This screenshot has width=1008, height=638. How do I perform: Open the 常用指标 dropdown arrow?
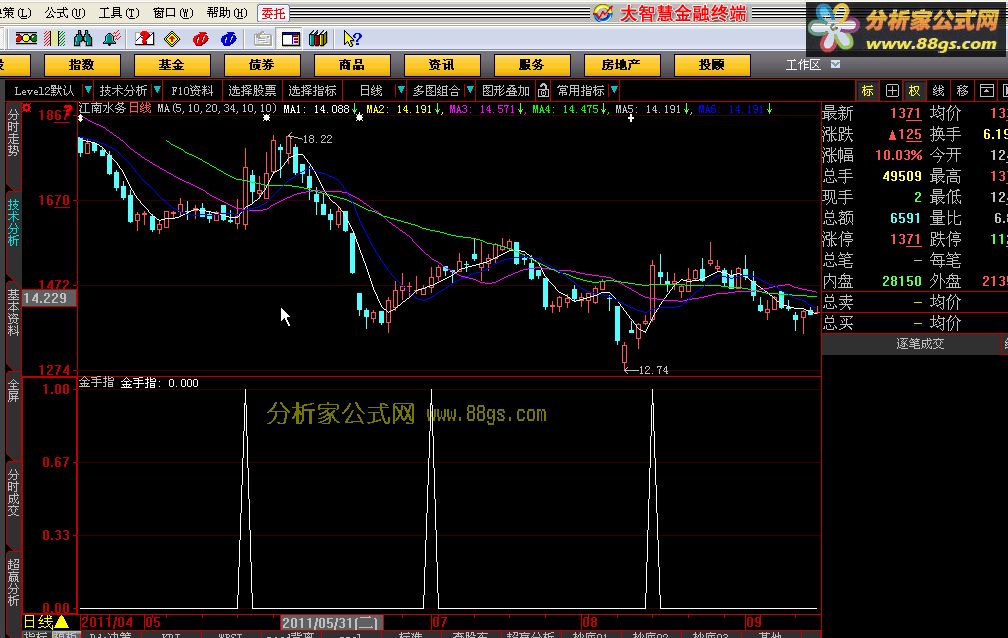pos(614,90)
